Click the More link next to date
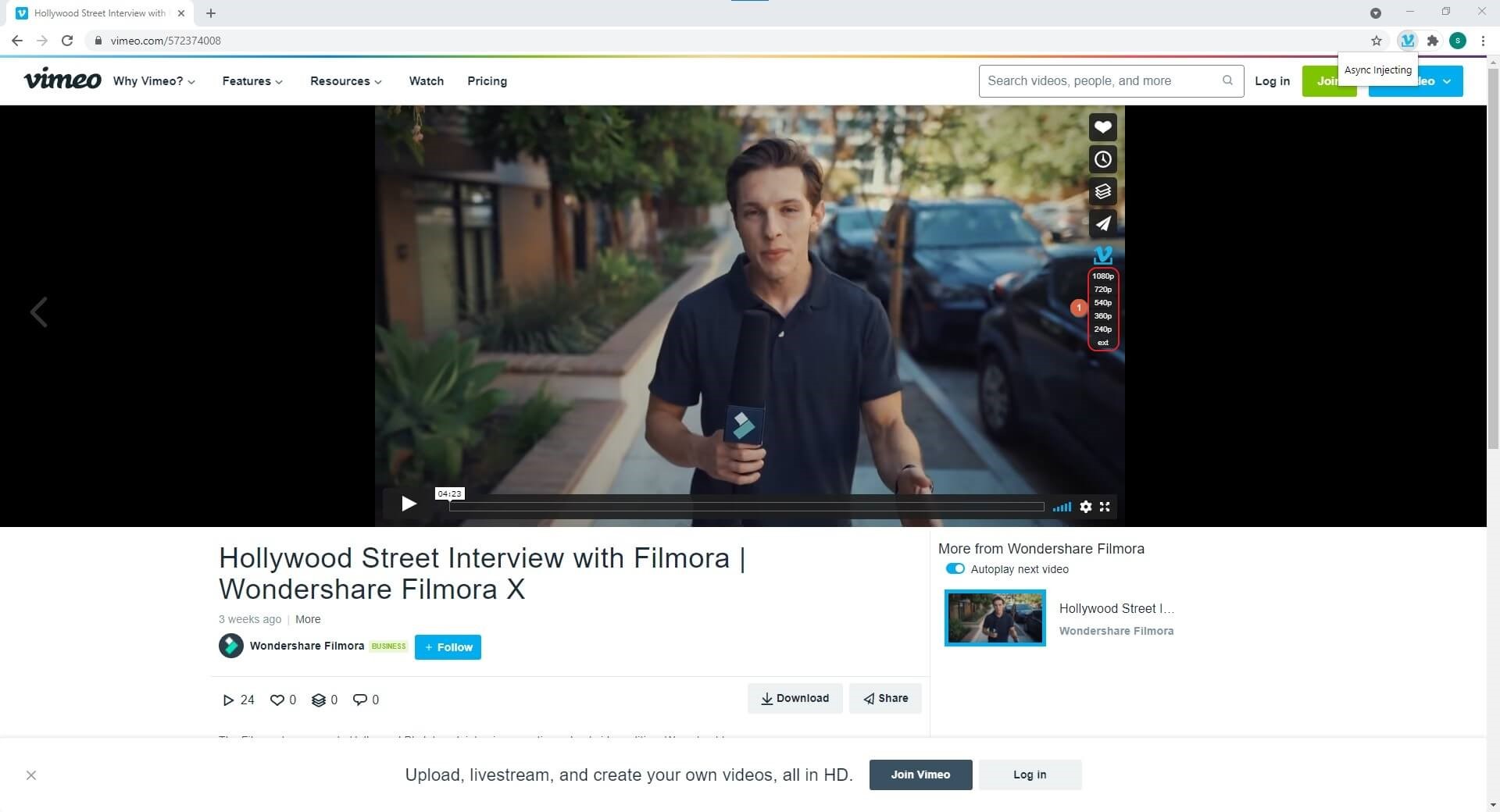Screen dimensions: 1500x812 [x=308, y=619]
